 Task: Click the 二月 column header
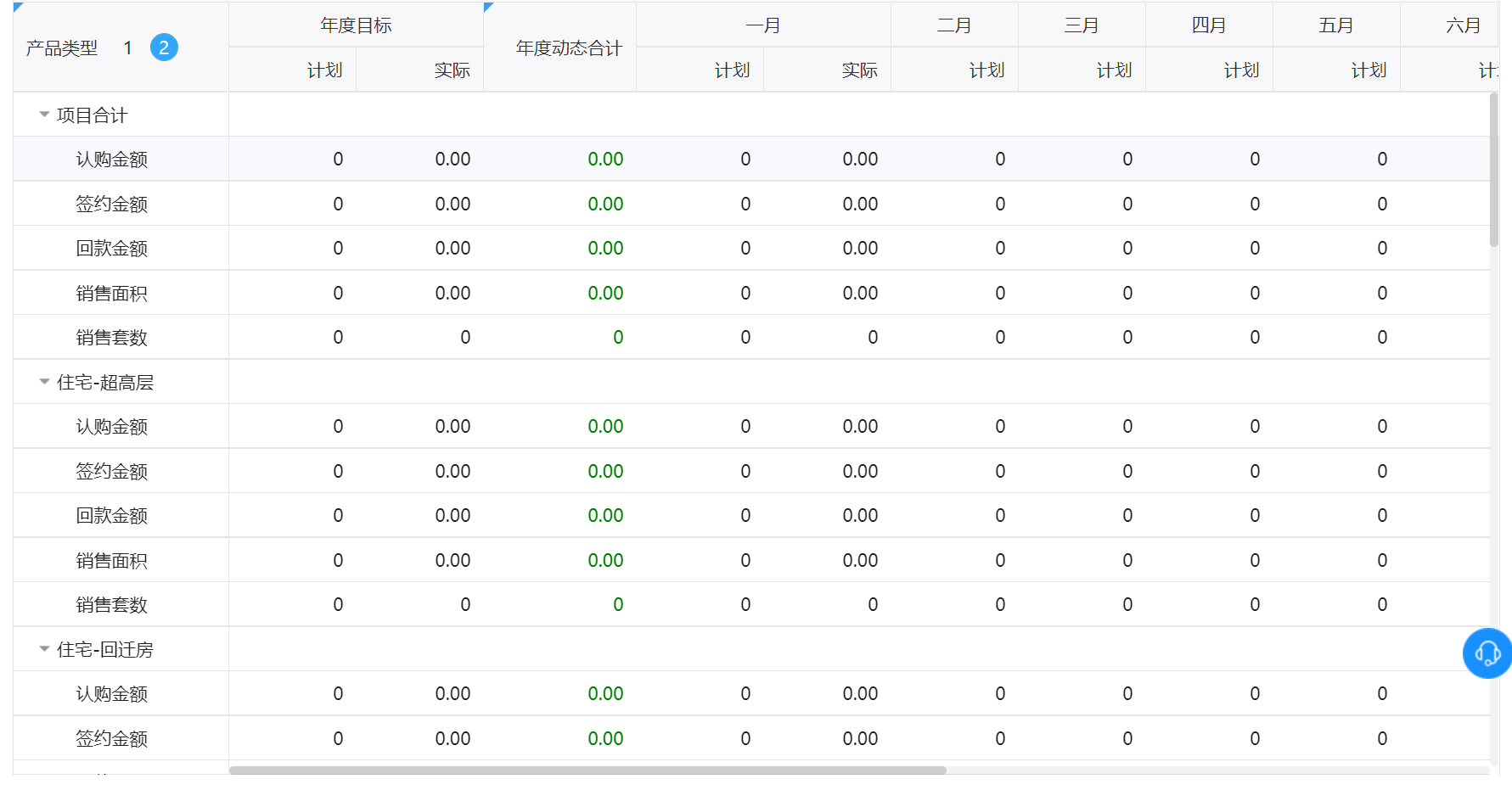click(953, 25)
